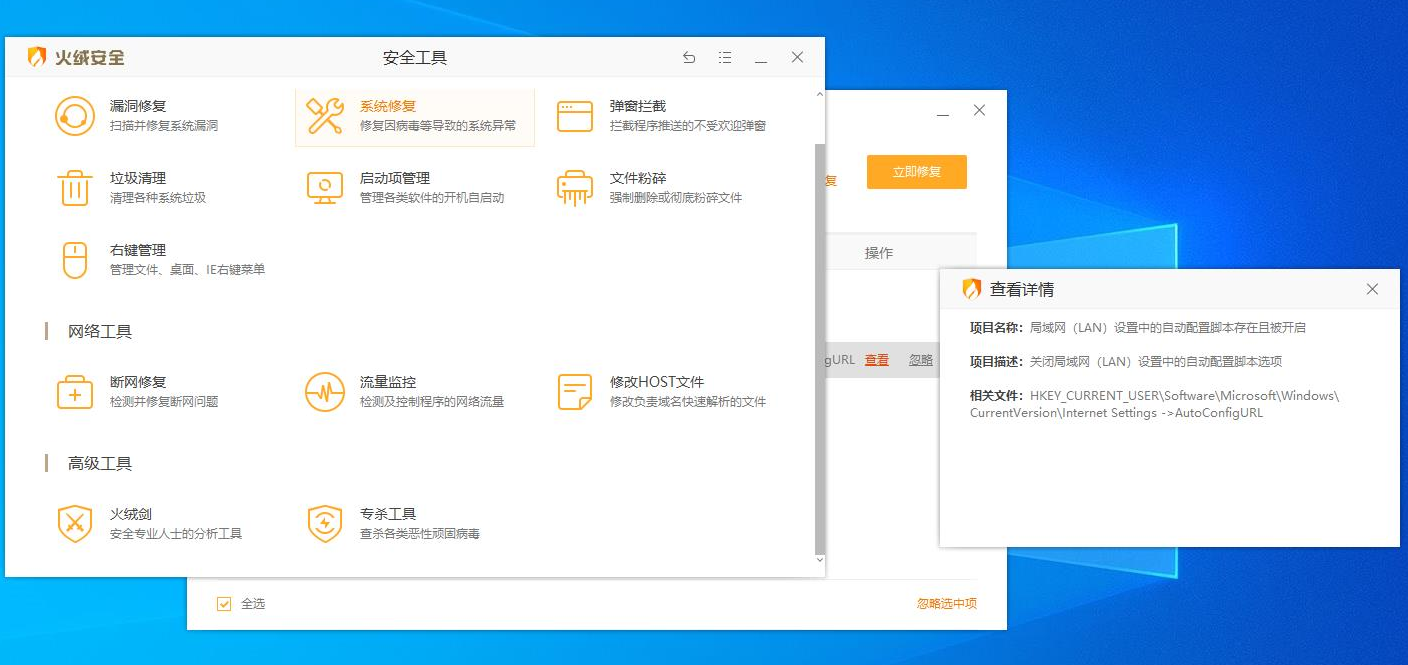The image size is (1408, 665).
Task: Select the 文件粉碎 title text
Action: [x=638, y=178]
